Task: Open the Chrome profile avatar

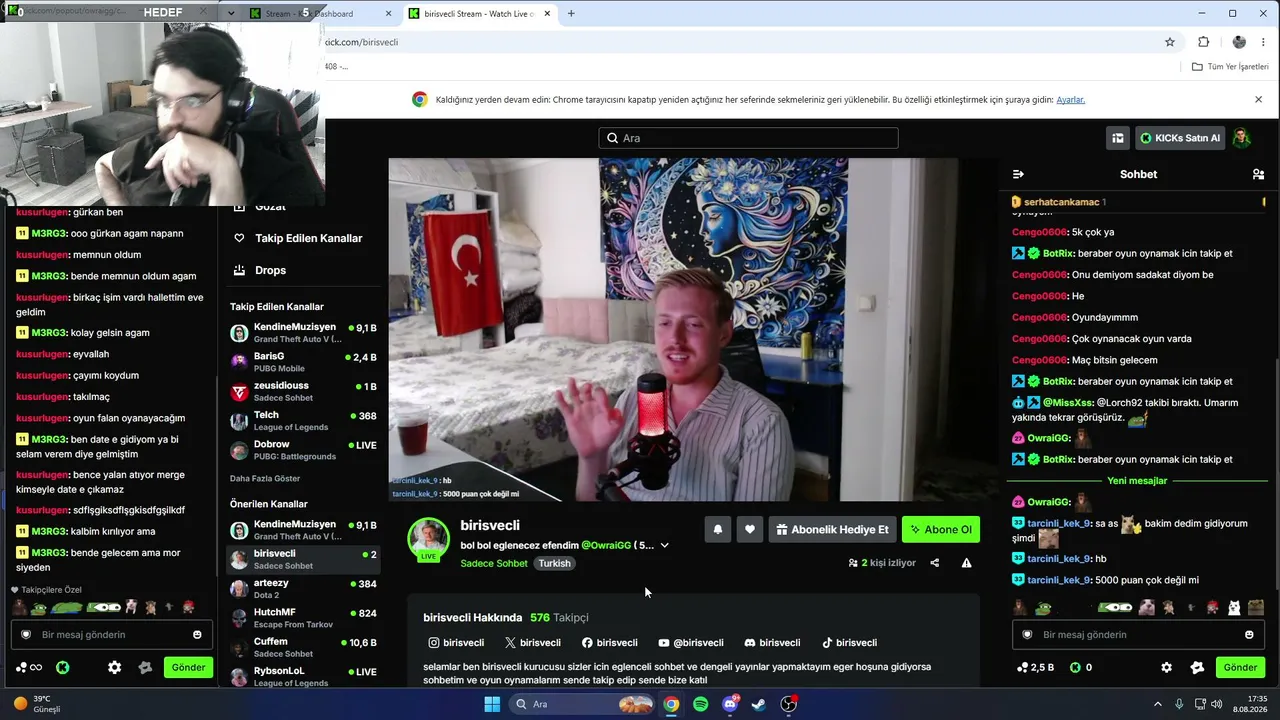Action: [1239, 42]
